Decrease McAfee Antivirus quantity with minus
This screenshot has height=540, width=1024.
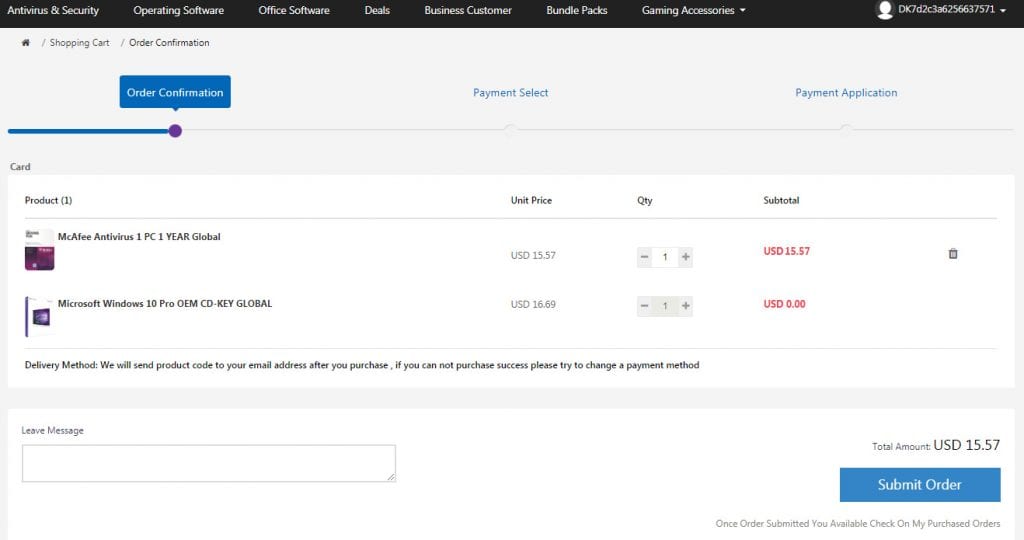645,257
